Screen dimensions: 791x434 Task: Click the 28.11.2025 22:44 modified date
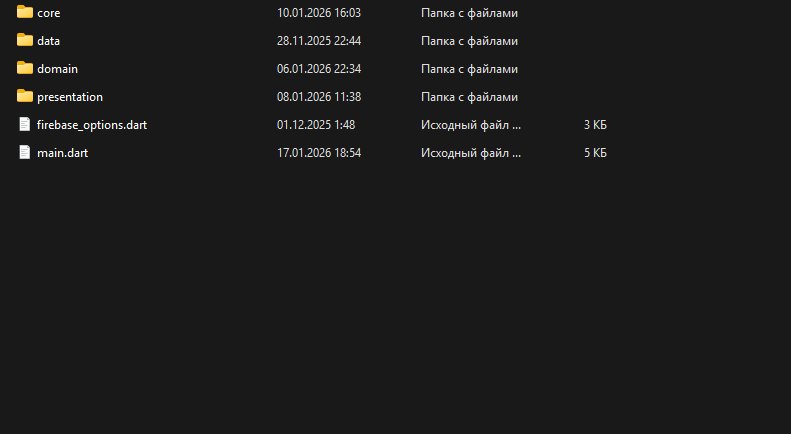[319, 41]
